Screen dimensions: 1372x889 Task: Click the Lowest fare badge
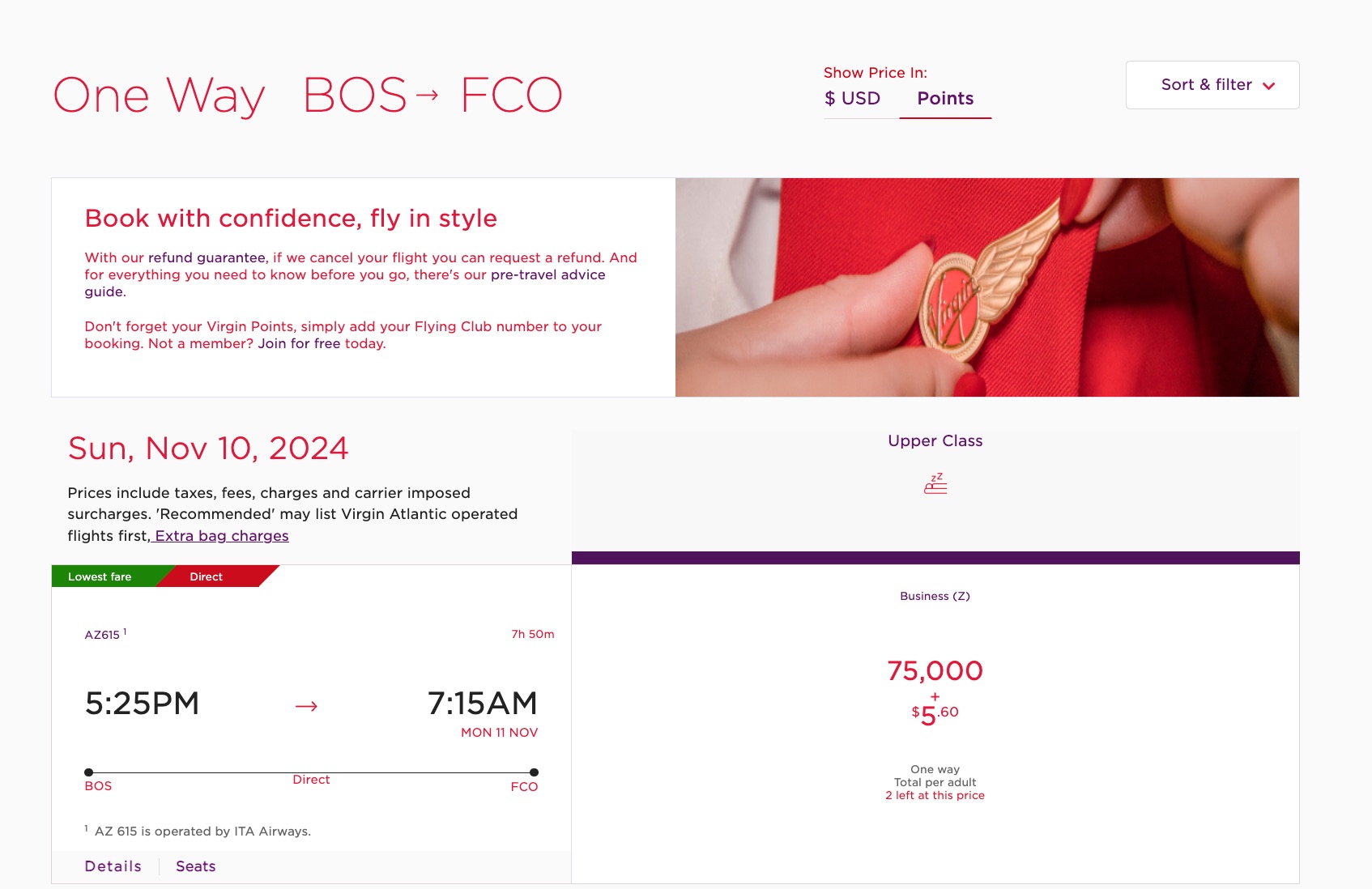[x=99, y=576]
